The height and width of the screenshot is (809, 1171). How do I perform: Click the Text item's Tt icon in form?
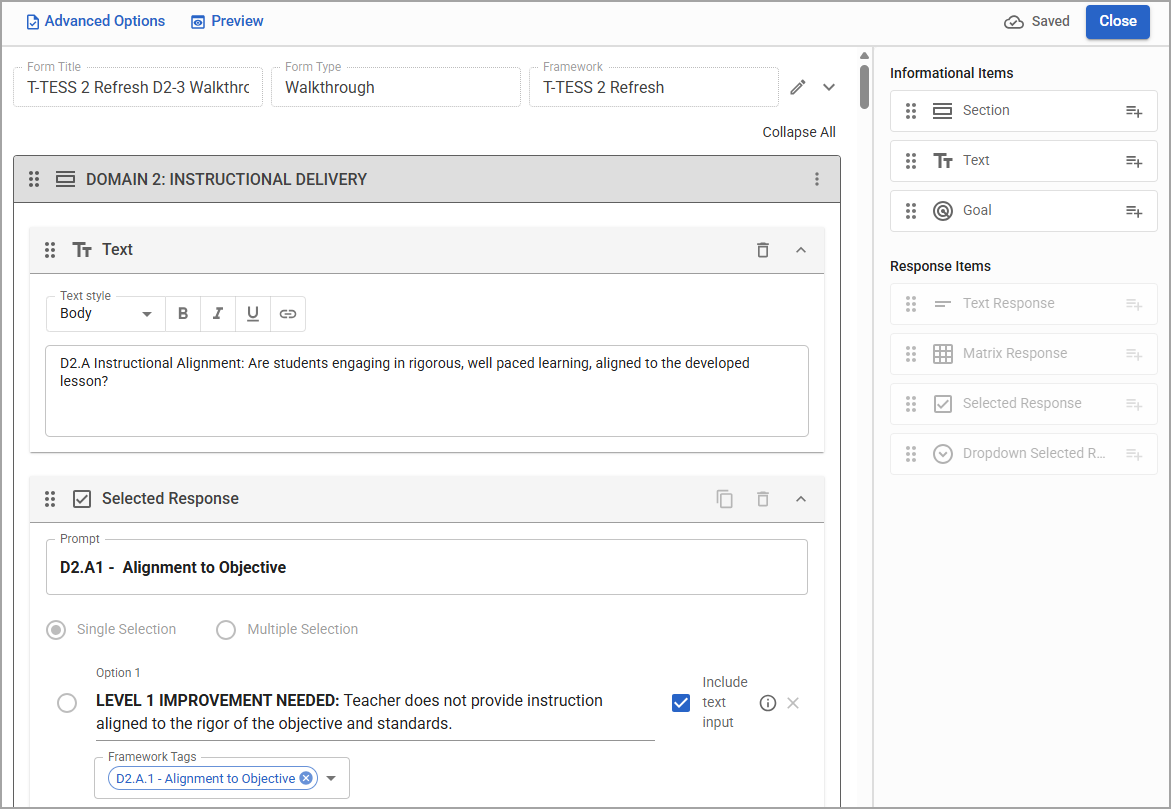click(x=82, y=250)
